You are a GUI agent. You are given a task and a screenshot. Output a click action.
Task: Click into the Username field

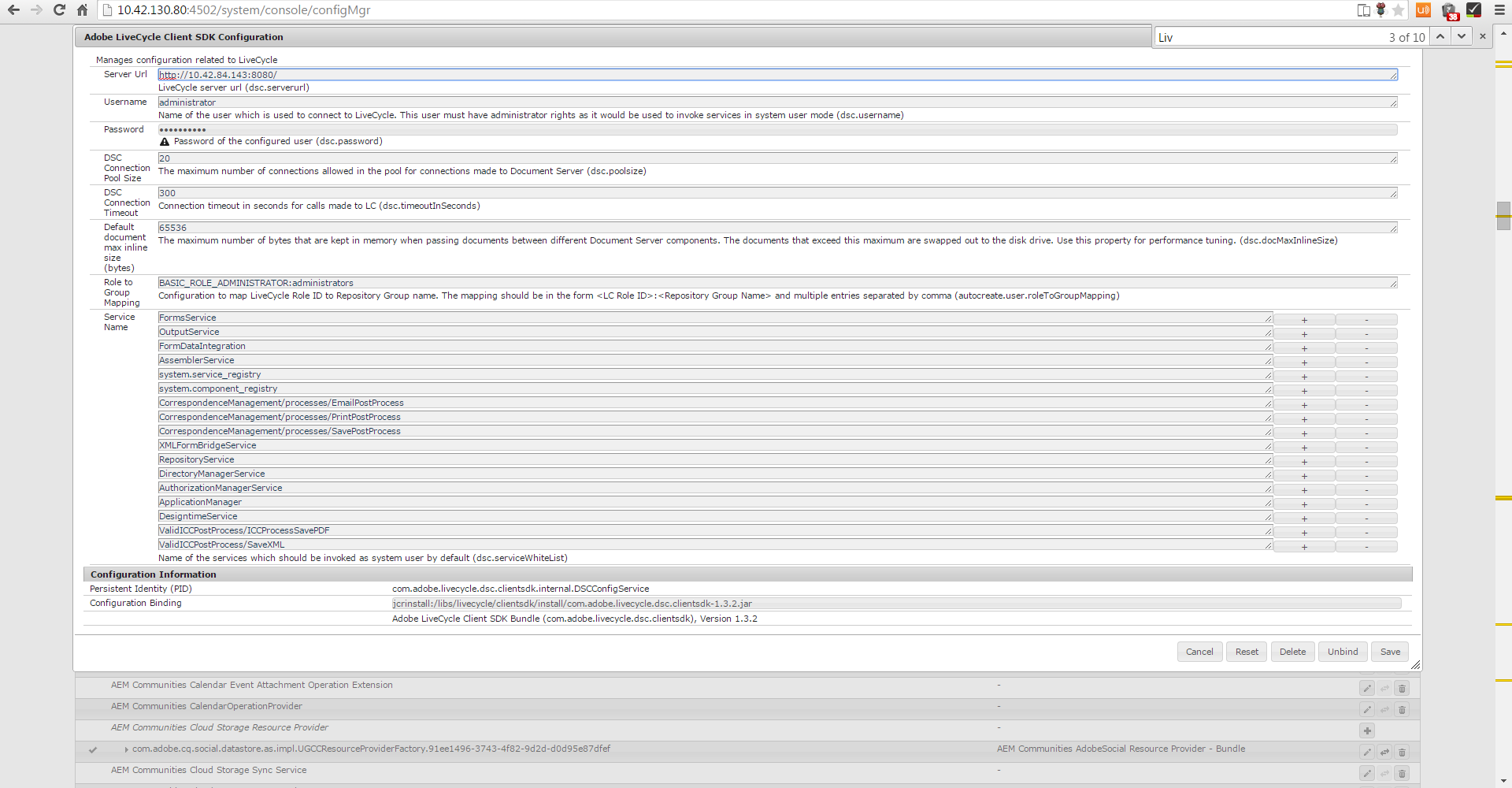778,102
